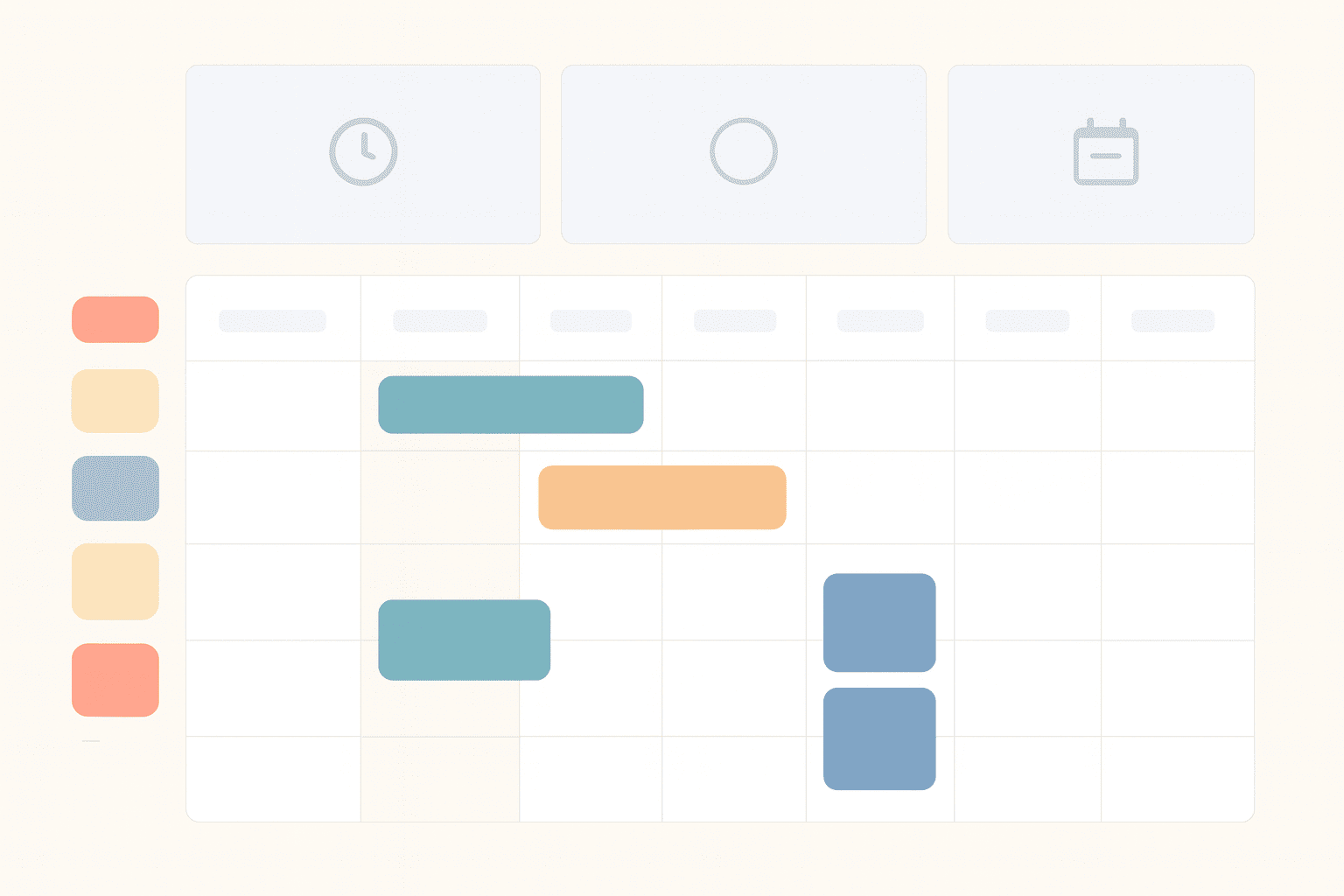
Task: Click the empty circle icon in the middle card
Action: (x=744, y=151)
